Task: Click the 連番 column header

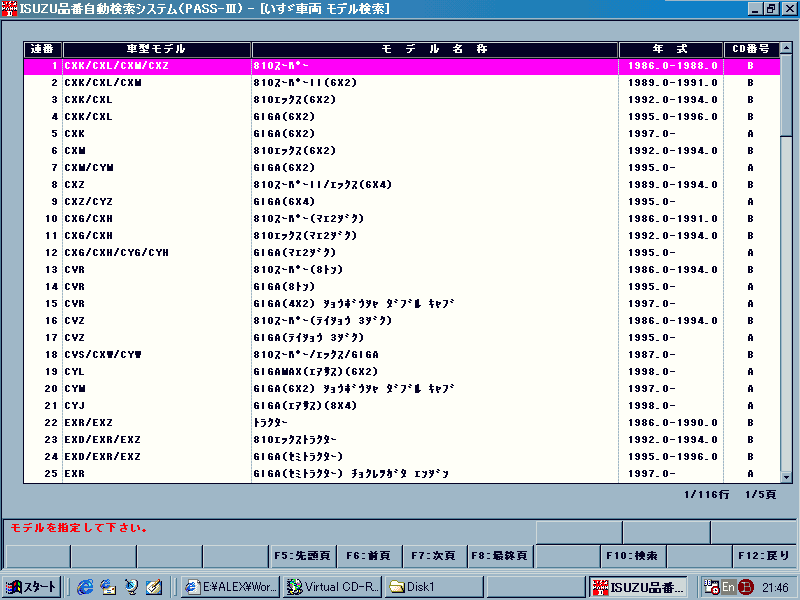Action: click(42, 49)
